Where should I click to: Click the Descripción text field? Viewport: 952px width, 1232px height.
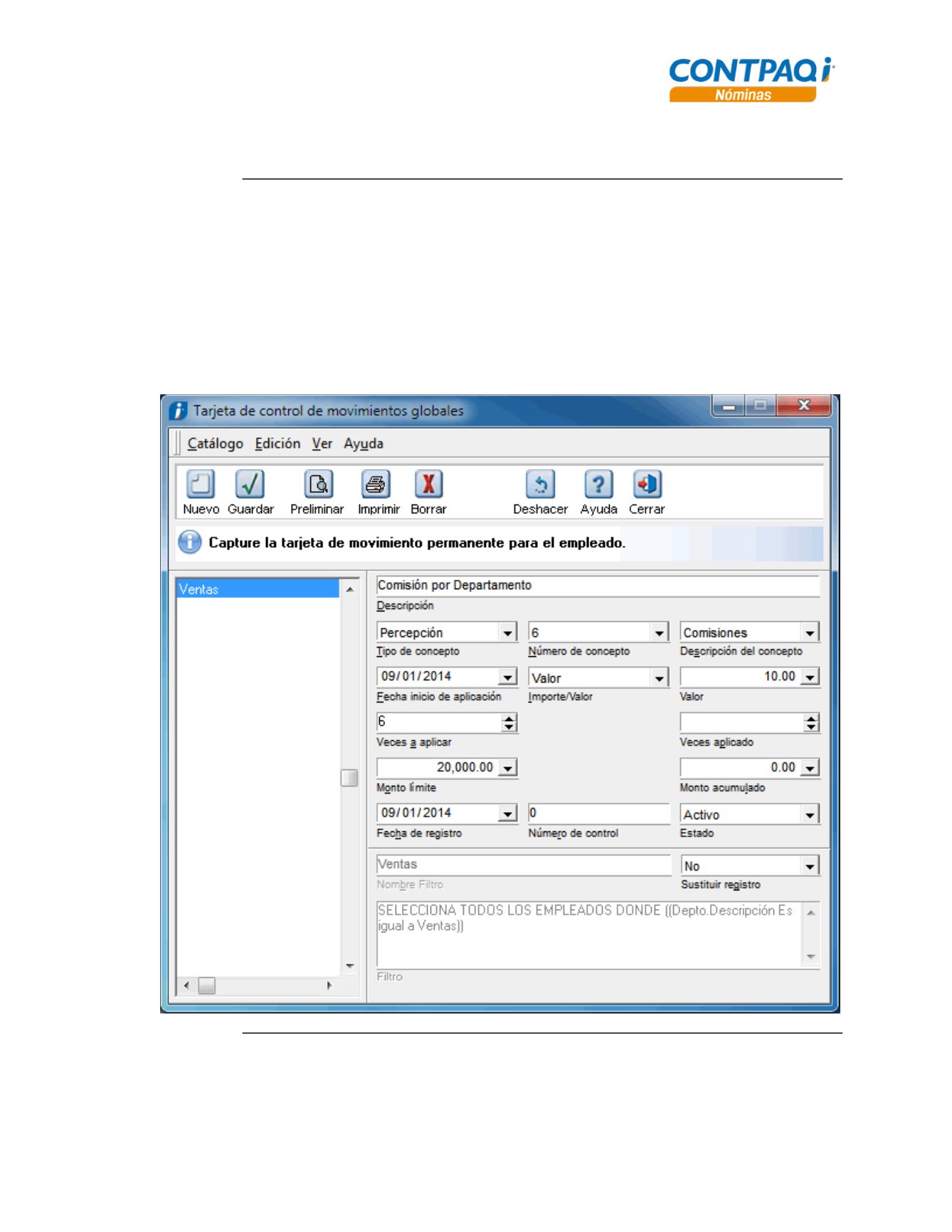596,586
